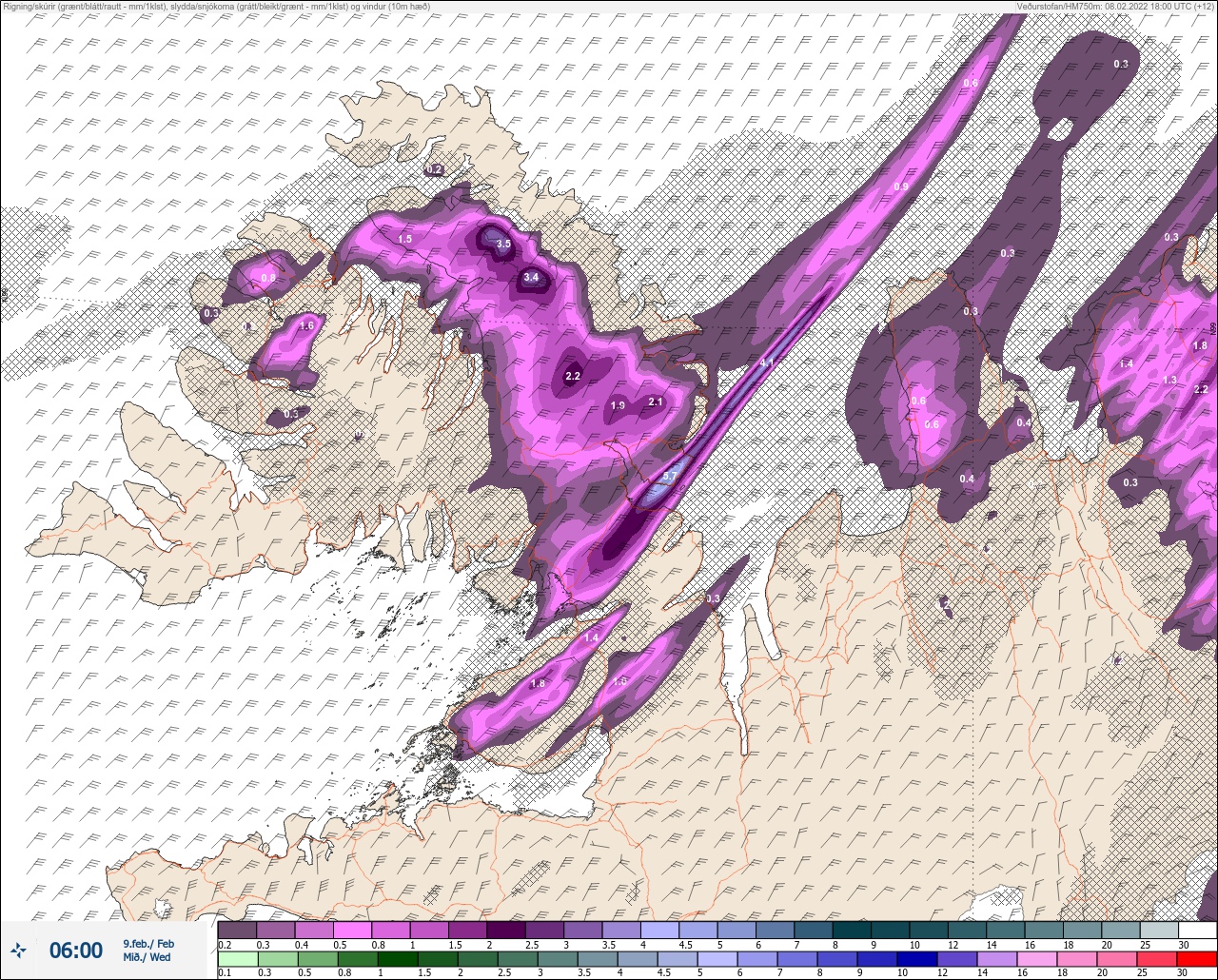Select the bright pink upper swatch at 0.5
Screen dimensions: 1218x980
click(352, 930)
